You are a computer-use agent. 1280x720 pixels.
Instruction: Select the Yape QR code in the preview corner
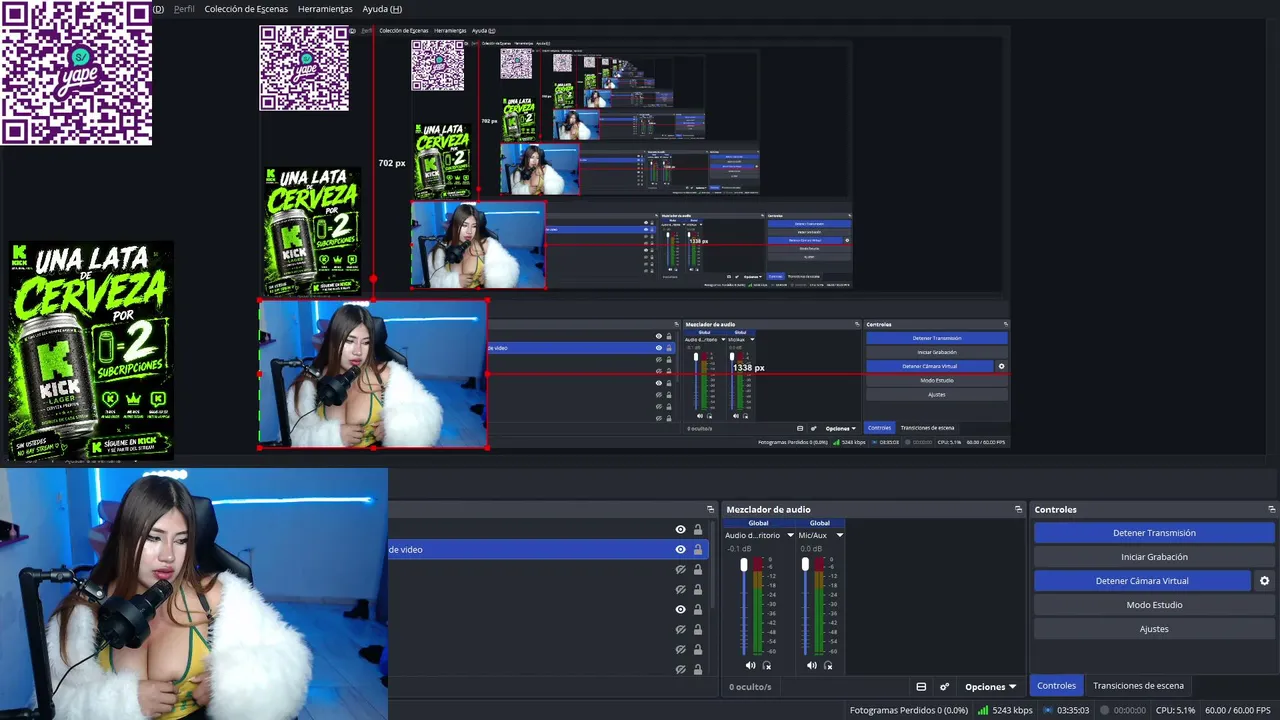tap(76, 72)
